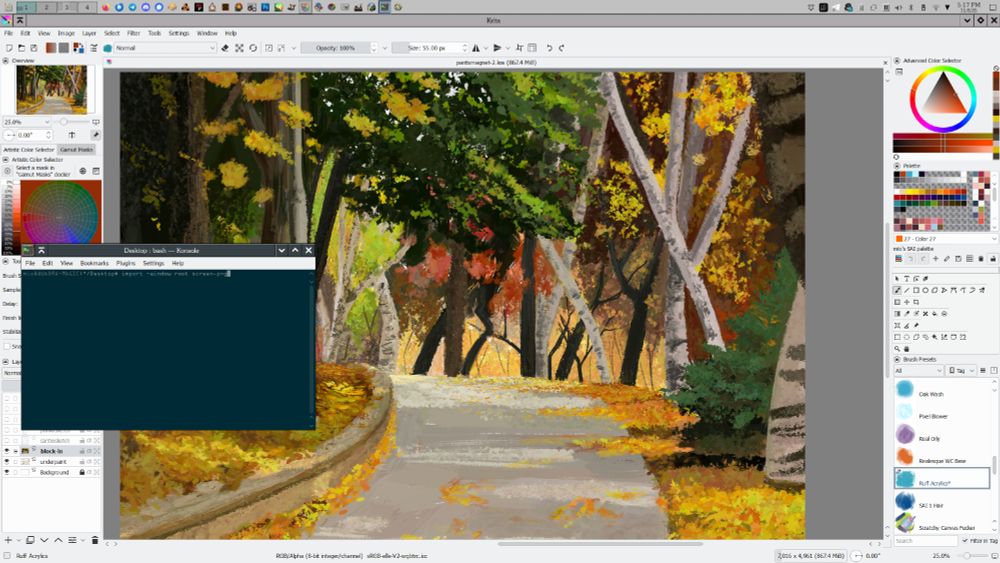Delete layer with trash icon
Viewport: 1000px width, 563px height.
[x=95, y=540]
